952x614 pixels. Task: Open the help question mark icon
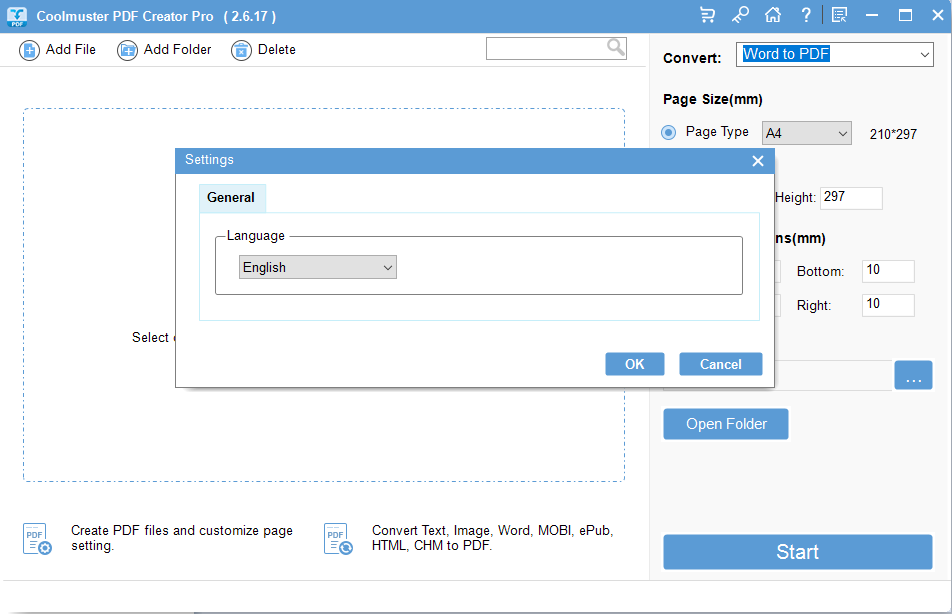[x=806, y=15]
